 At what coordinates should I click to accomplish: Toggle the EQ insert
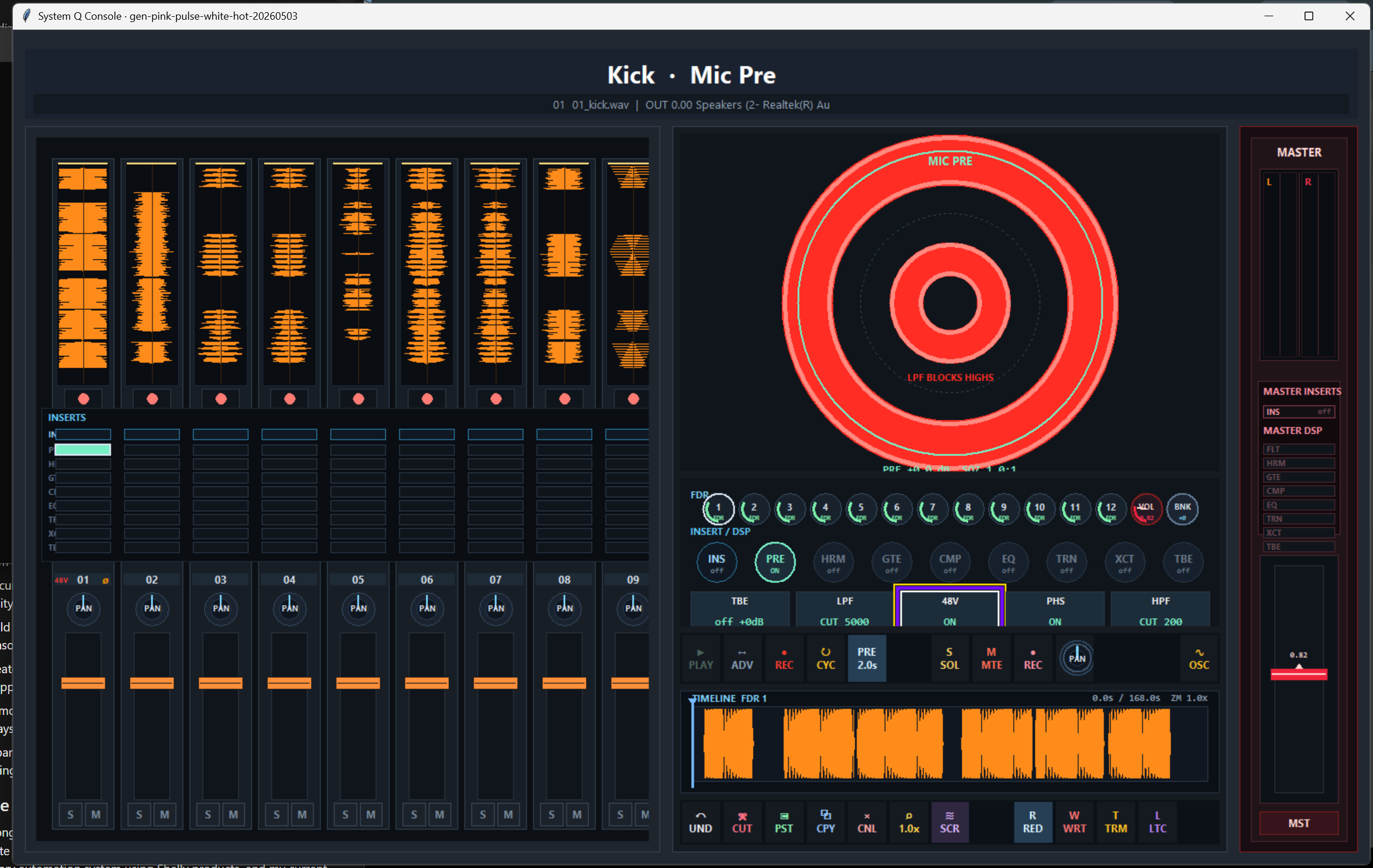click(x=1008, y=562)
